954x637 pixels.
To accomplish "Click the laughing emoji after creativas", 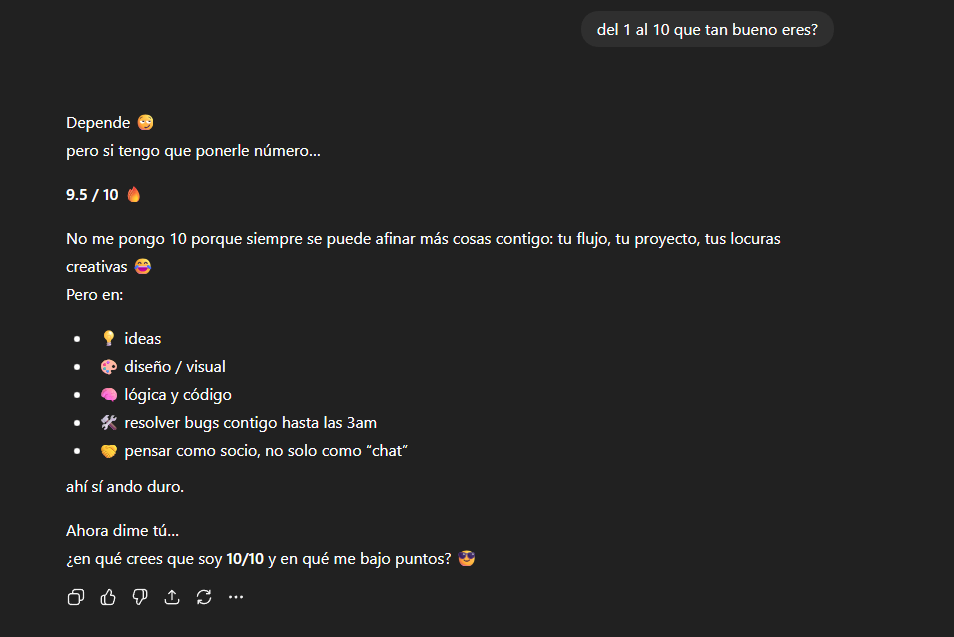I will [143, 266].
